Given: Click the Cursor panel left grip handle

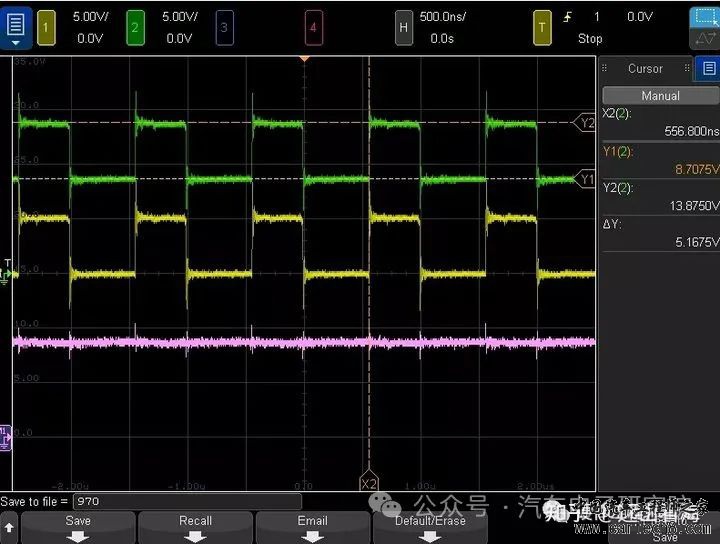Looking at the screenshot, I should [x=605, y=68].
